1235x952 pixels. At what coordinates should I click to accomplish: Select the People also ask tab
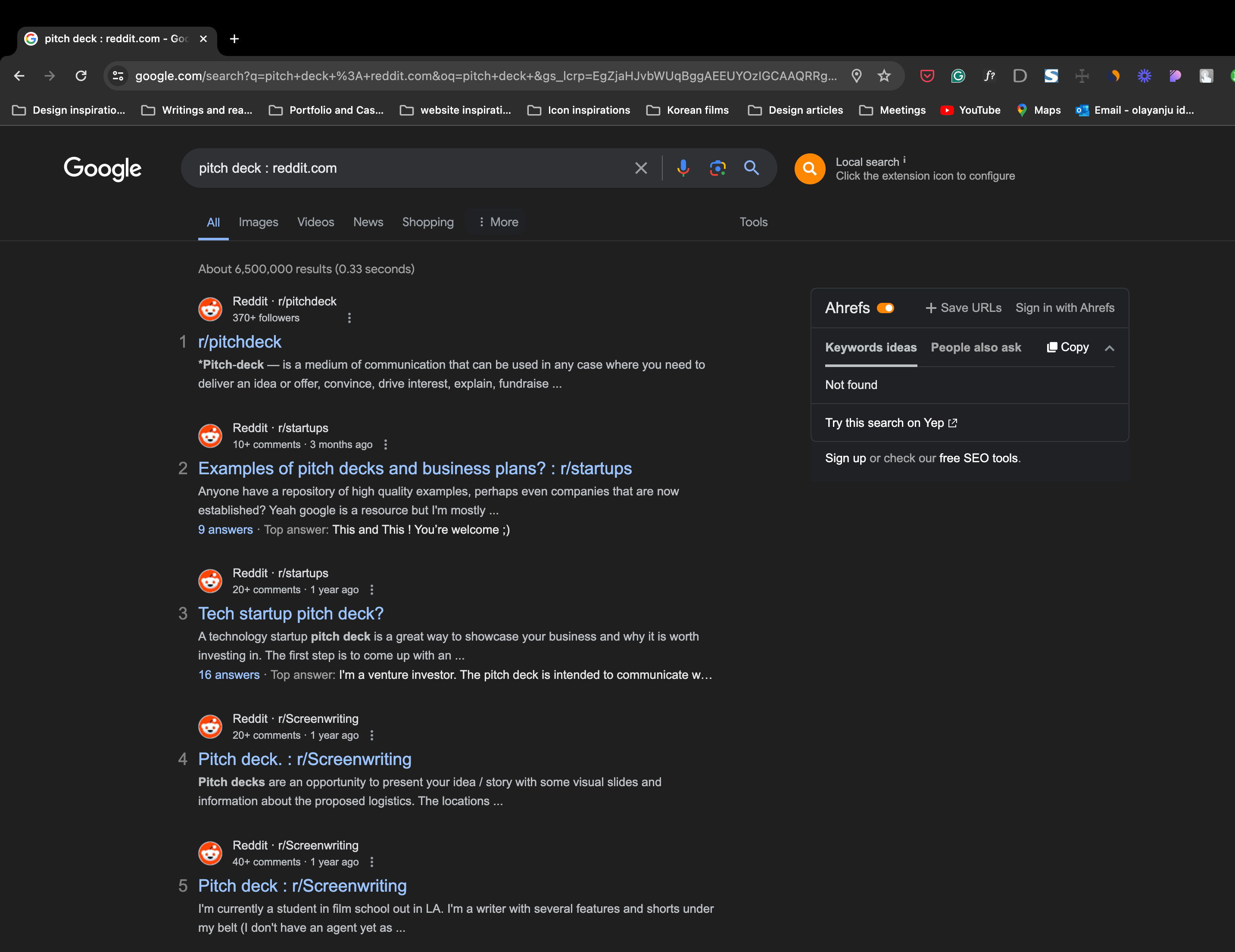[976, 348]
